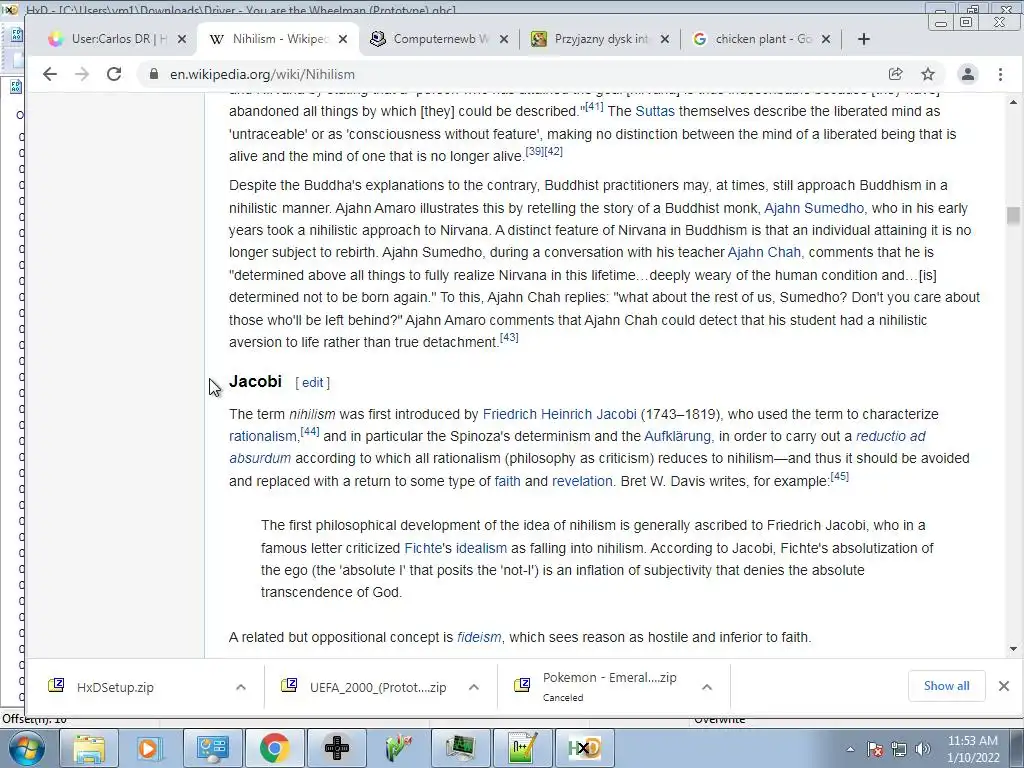Open the rationalism link
Screen dimensions: 1024x768
[263, 436]
